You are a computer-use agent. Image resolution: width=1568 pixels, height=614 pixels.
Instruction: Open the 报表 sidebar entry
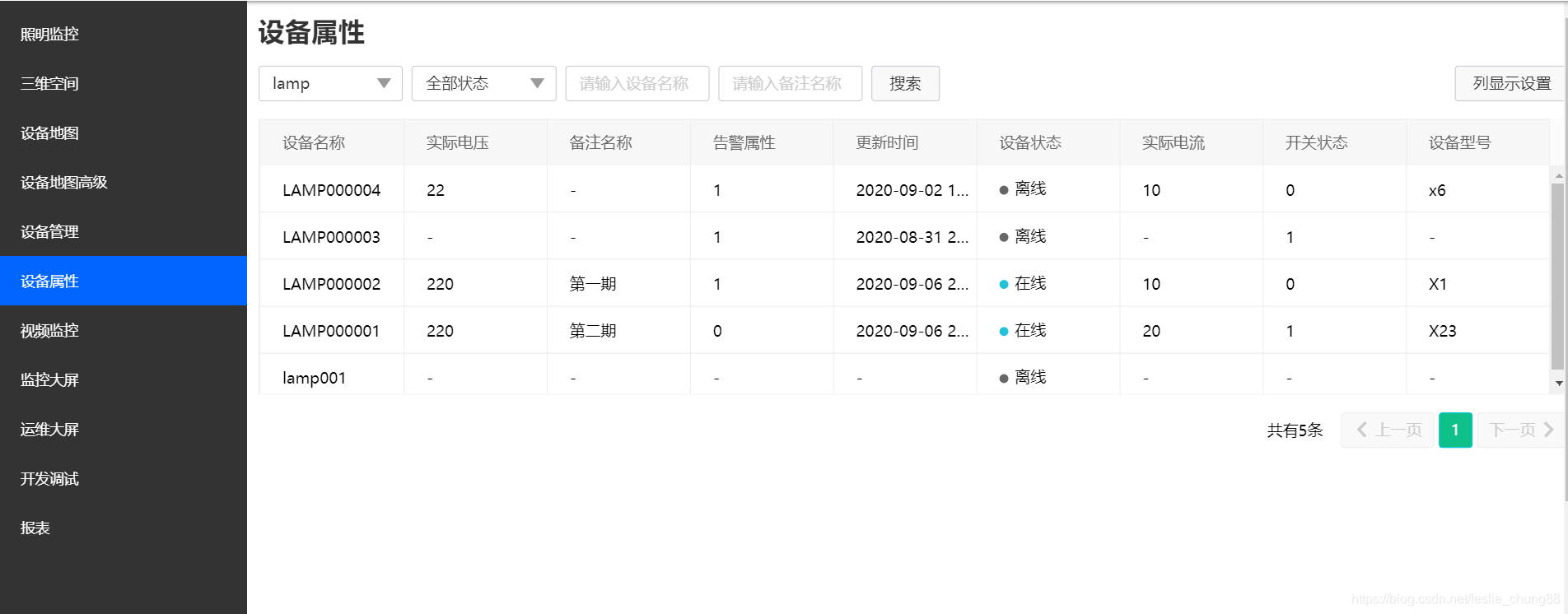(x=124, y=528)
